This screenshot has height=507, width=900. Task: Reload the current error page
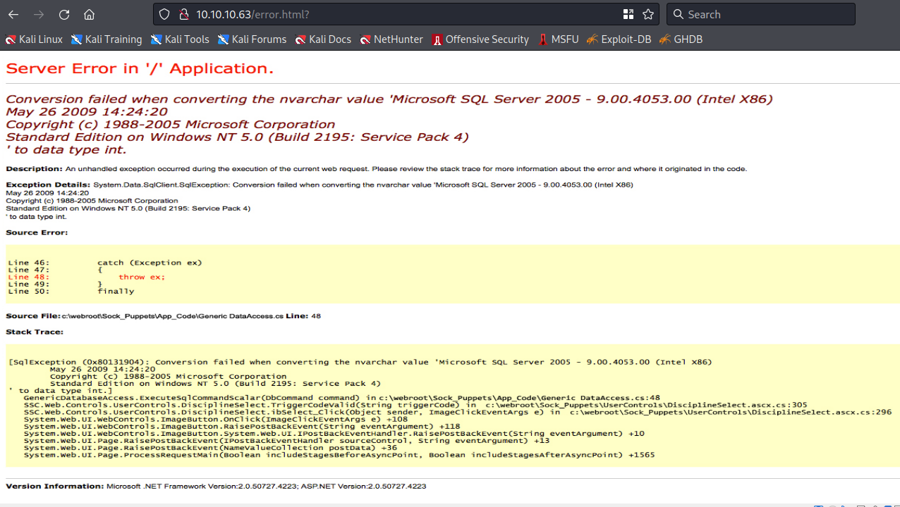(x=64, y=15)
